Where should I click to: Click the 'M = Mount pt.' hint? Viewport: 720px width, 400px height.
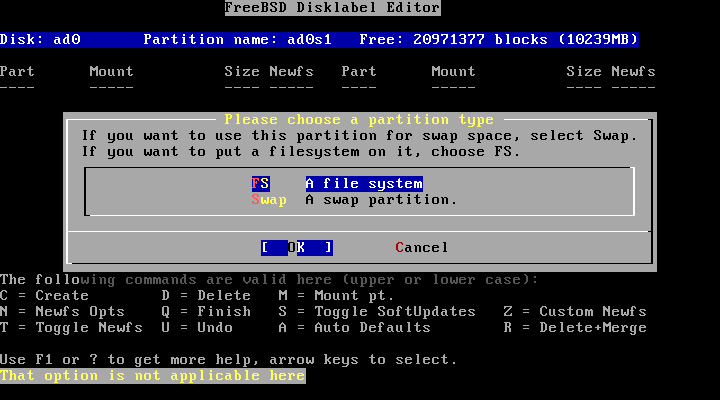pos(336,295)
